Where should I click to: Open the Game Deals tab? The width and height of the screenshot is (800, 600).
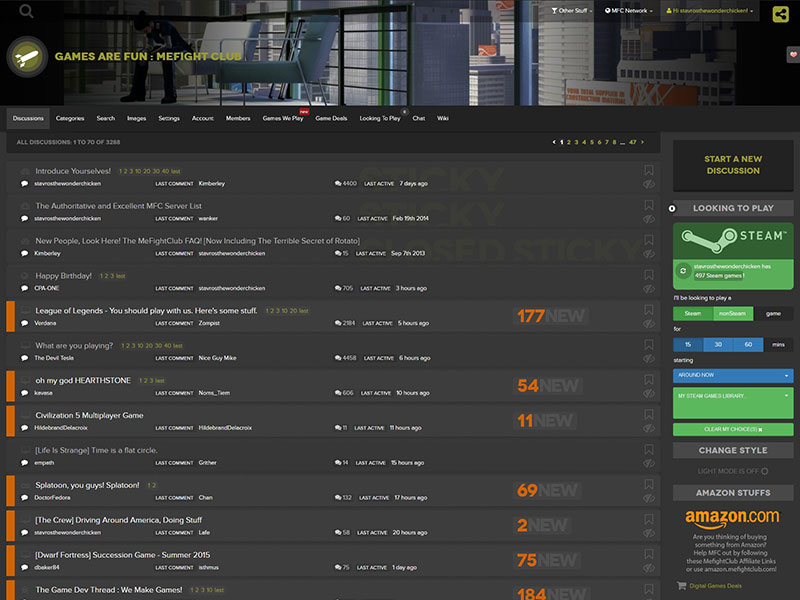331,118
